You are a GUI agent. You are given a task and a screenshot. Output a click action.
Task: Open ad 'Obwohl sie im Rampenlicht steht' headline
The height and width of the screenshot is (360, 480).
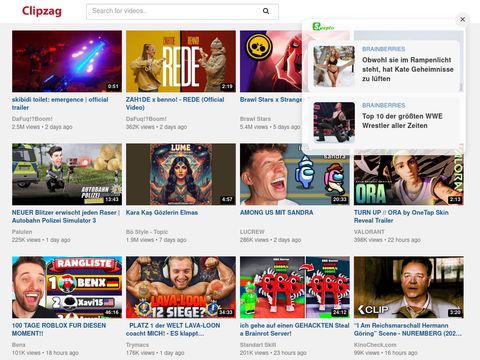[x=408, y=69]
